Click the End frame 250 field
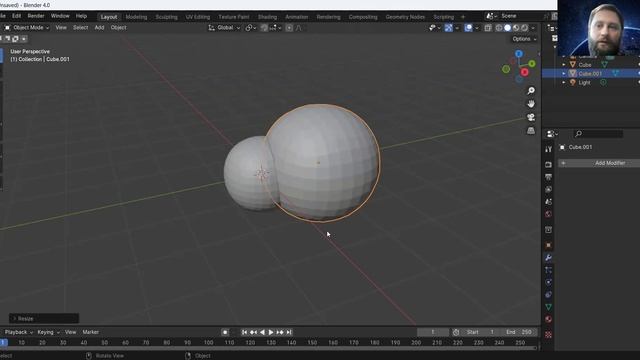Image resolution: width=640 pixels, height=360 pixels. [520, 332]
